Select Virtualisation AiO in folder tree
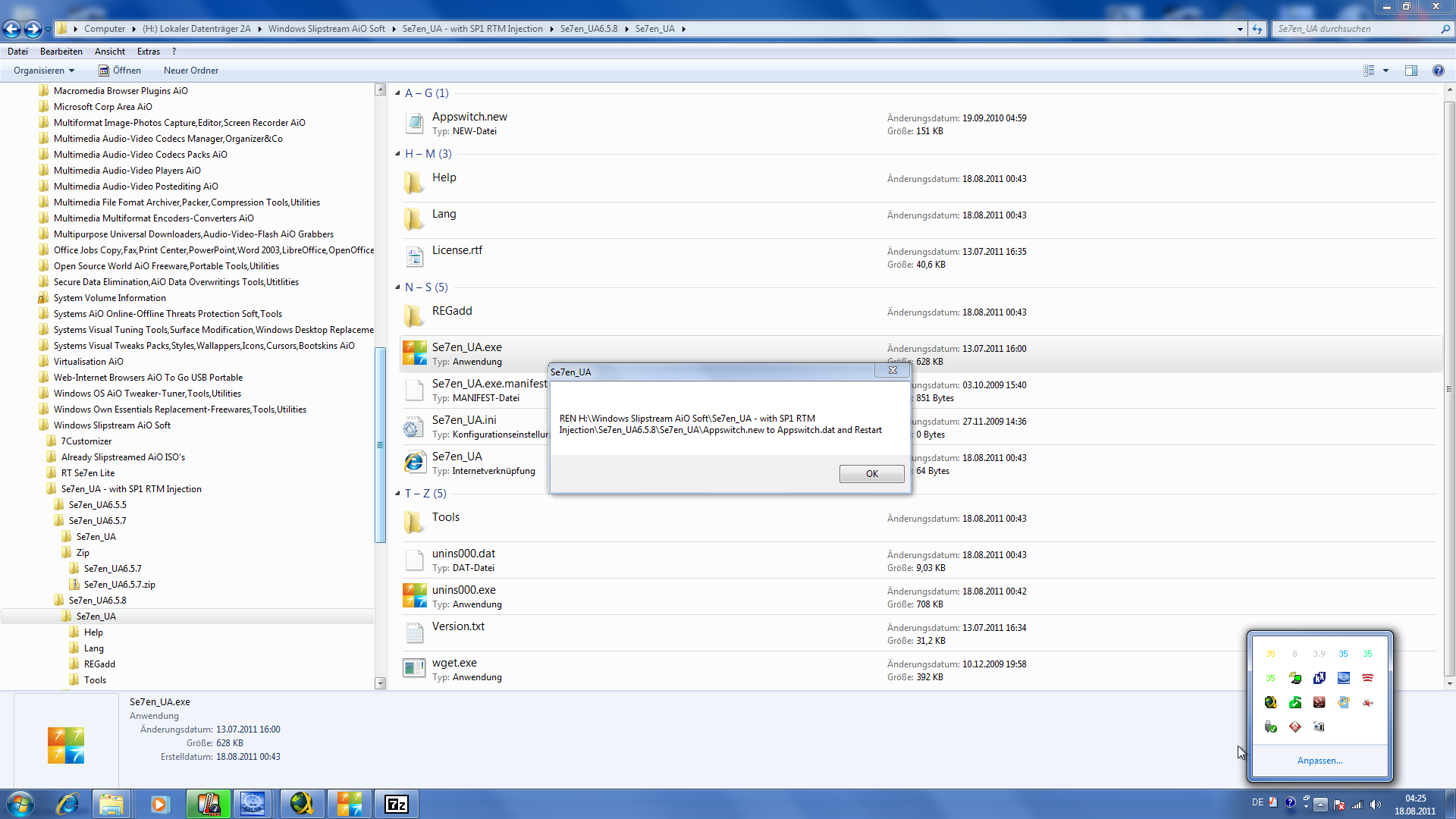1456x819 pixels. coord(89,362)
